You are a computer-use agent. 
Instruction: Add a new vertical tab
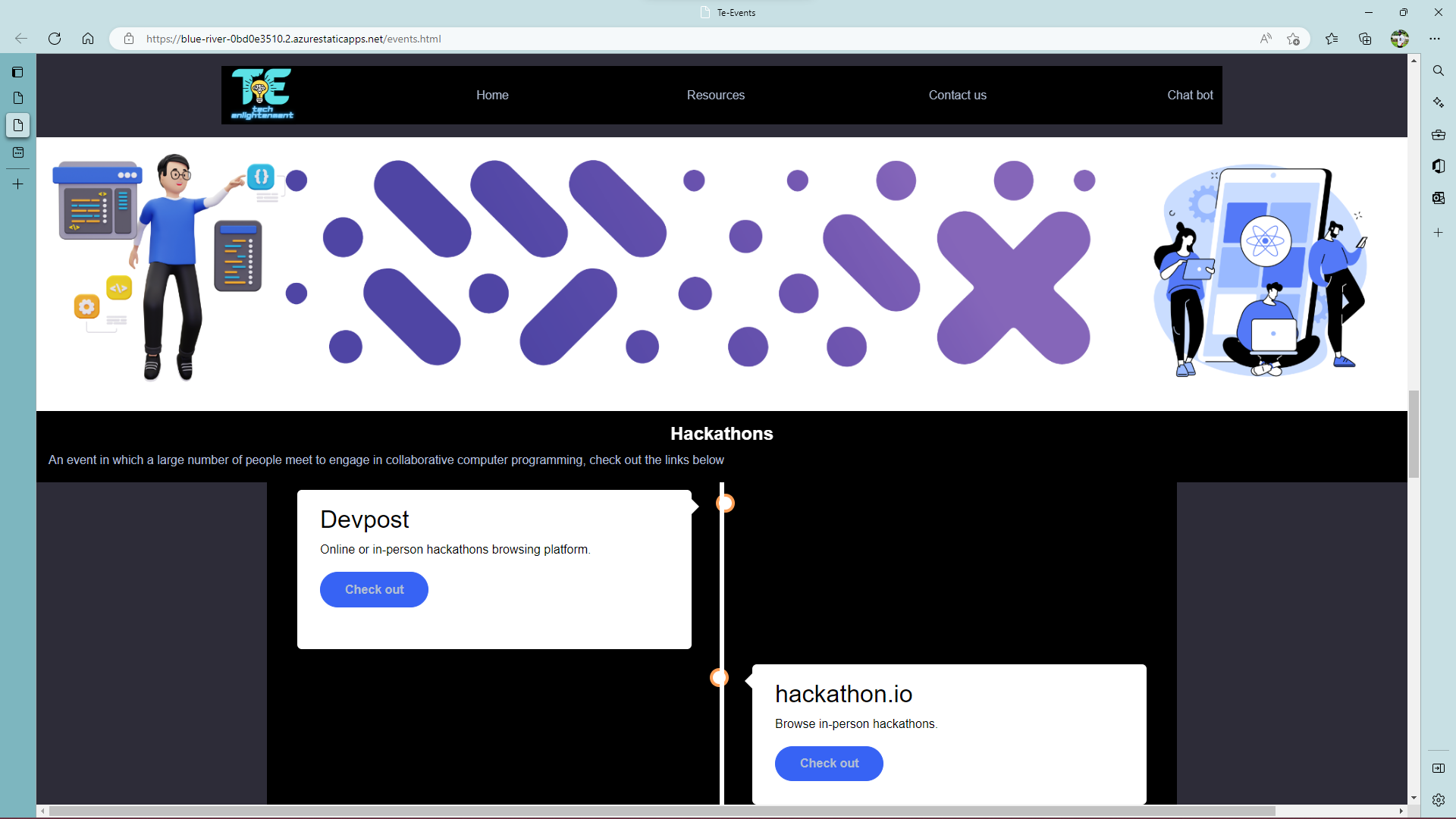pyautogui.click(x=17, y=184)
